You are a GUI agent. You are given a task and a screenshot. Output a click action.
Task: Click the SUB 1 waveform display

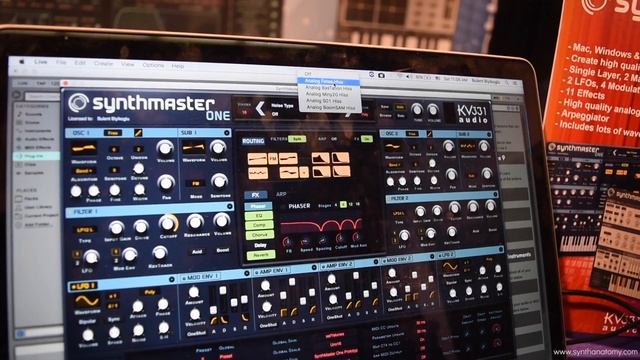pos(193,147)
